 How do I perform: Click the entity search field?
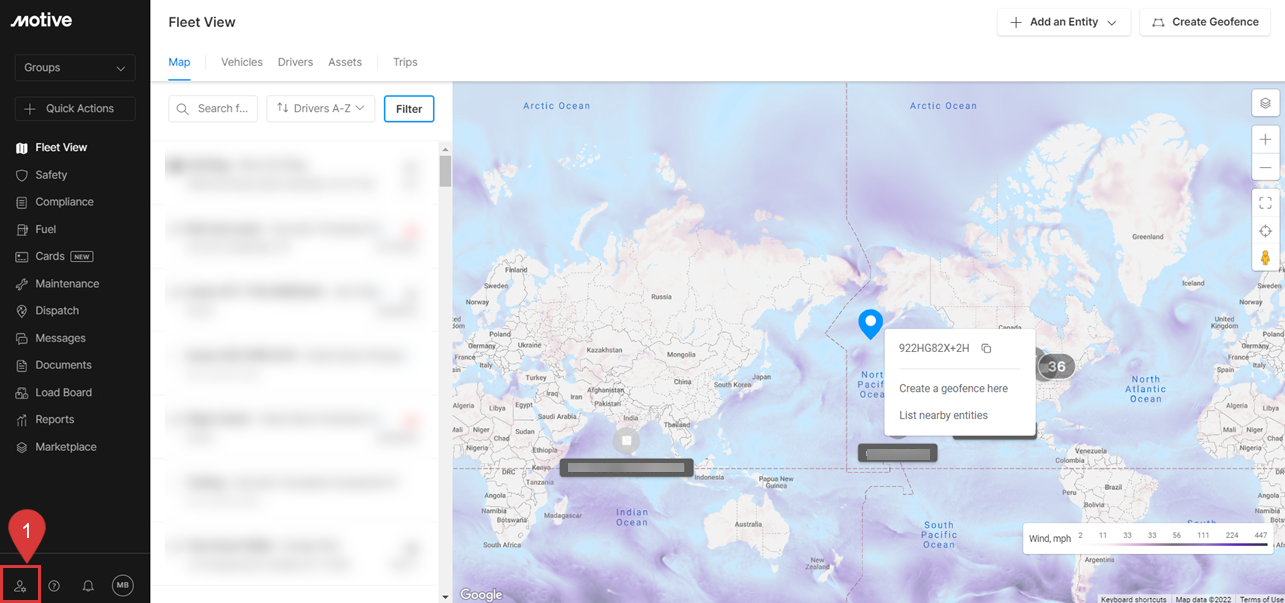(x=214, y=109)
